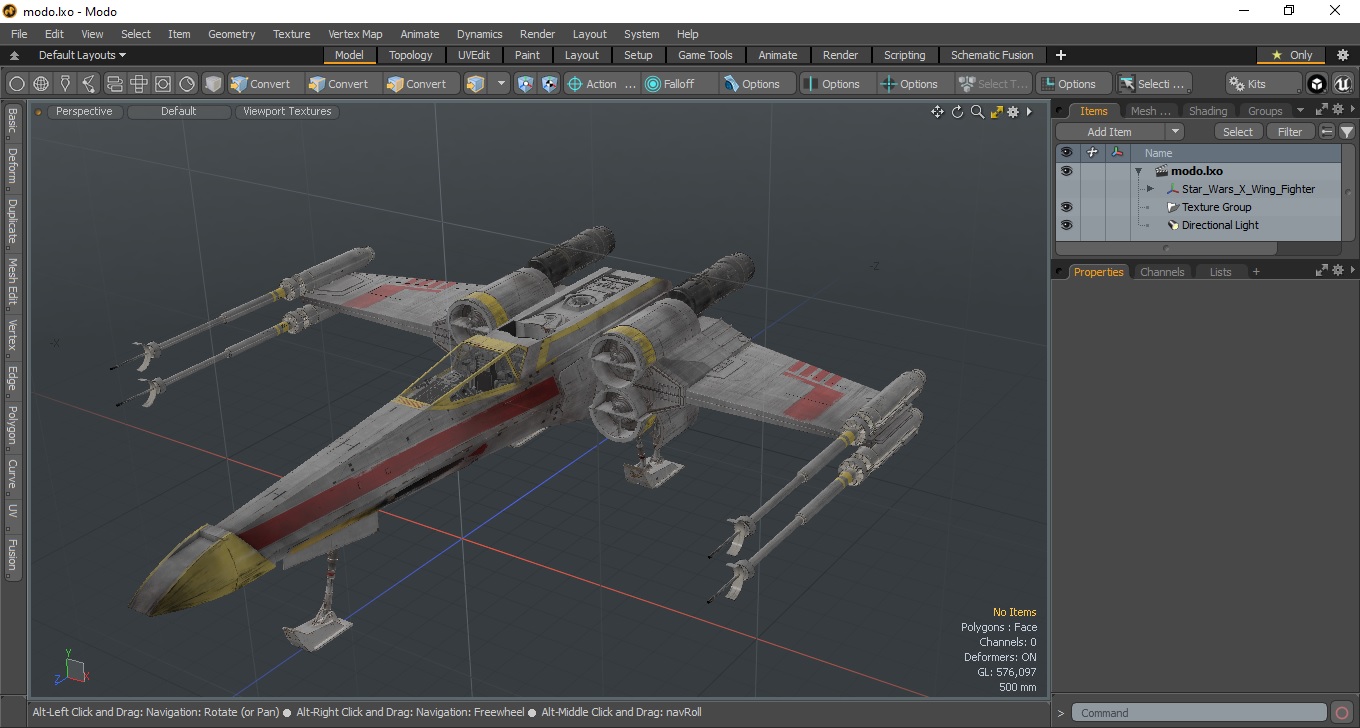Click the viewport zoom magnifier icon
The width and height of the screenshot is (1360, 728).
(x=977, y=112)
